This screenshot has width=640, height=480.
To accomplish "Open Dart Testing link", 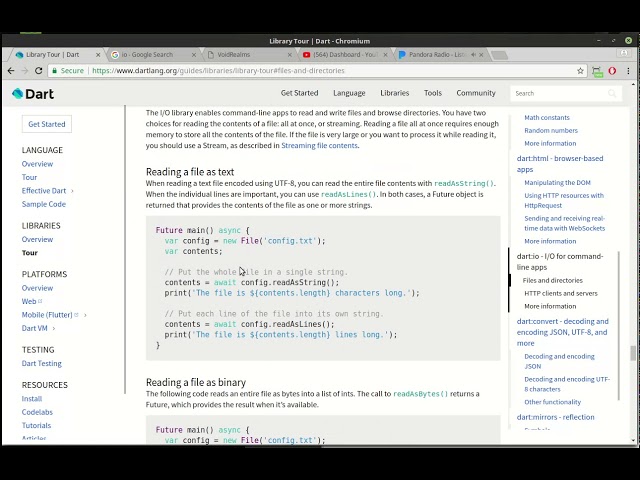I will [42, 363].
